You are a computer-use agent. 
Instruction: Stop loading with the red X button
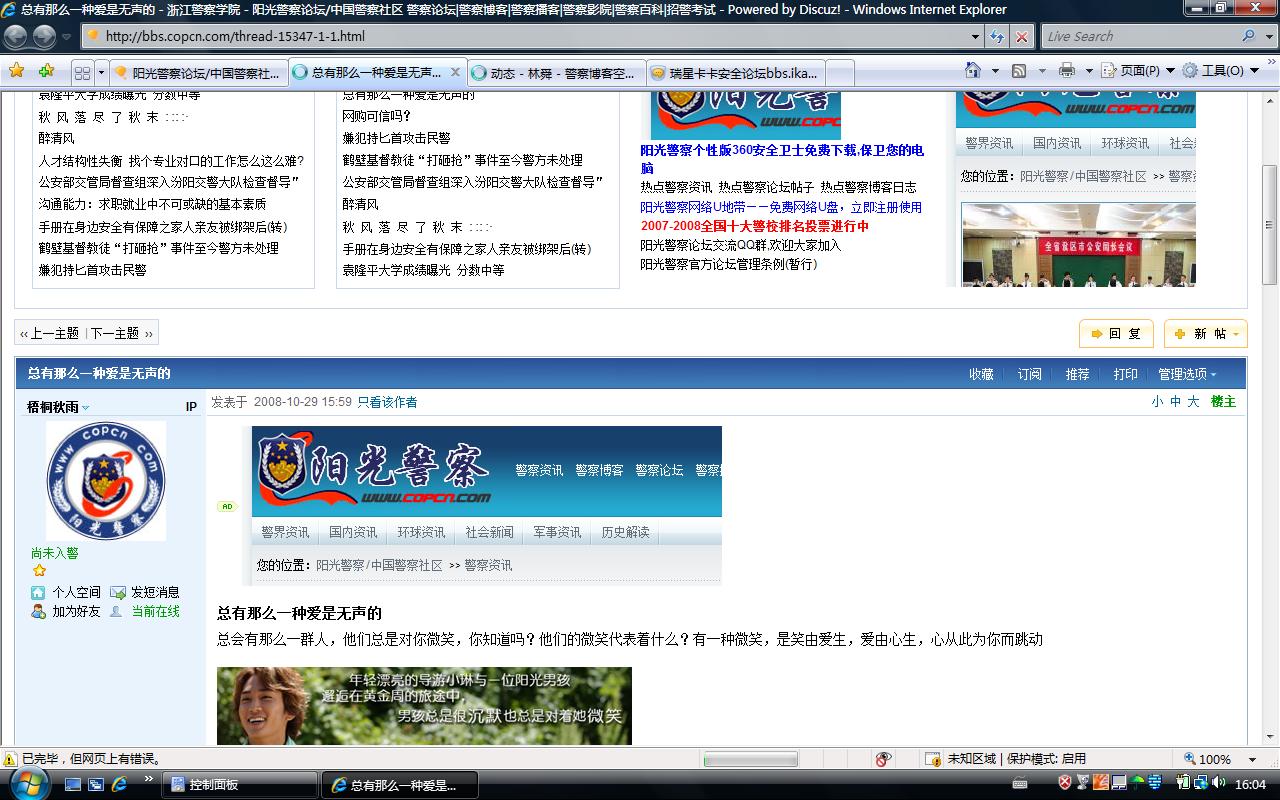1021,36
